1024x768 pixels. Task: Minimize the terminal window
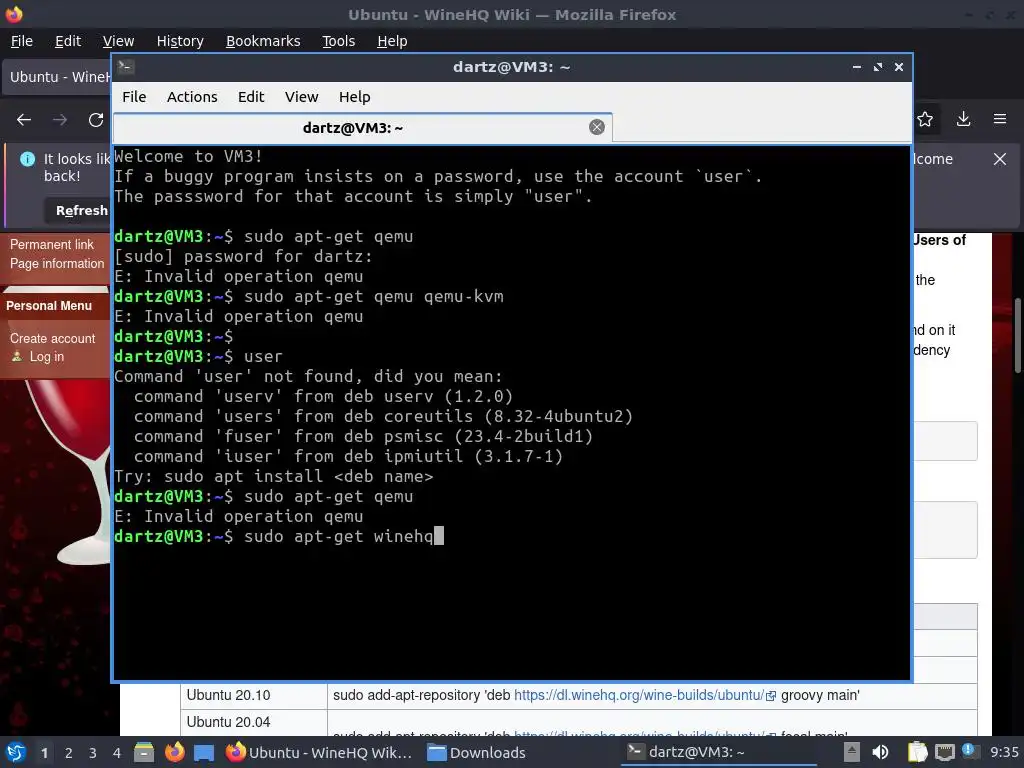857,67
